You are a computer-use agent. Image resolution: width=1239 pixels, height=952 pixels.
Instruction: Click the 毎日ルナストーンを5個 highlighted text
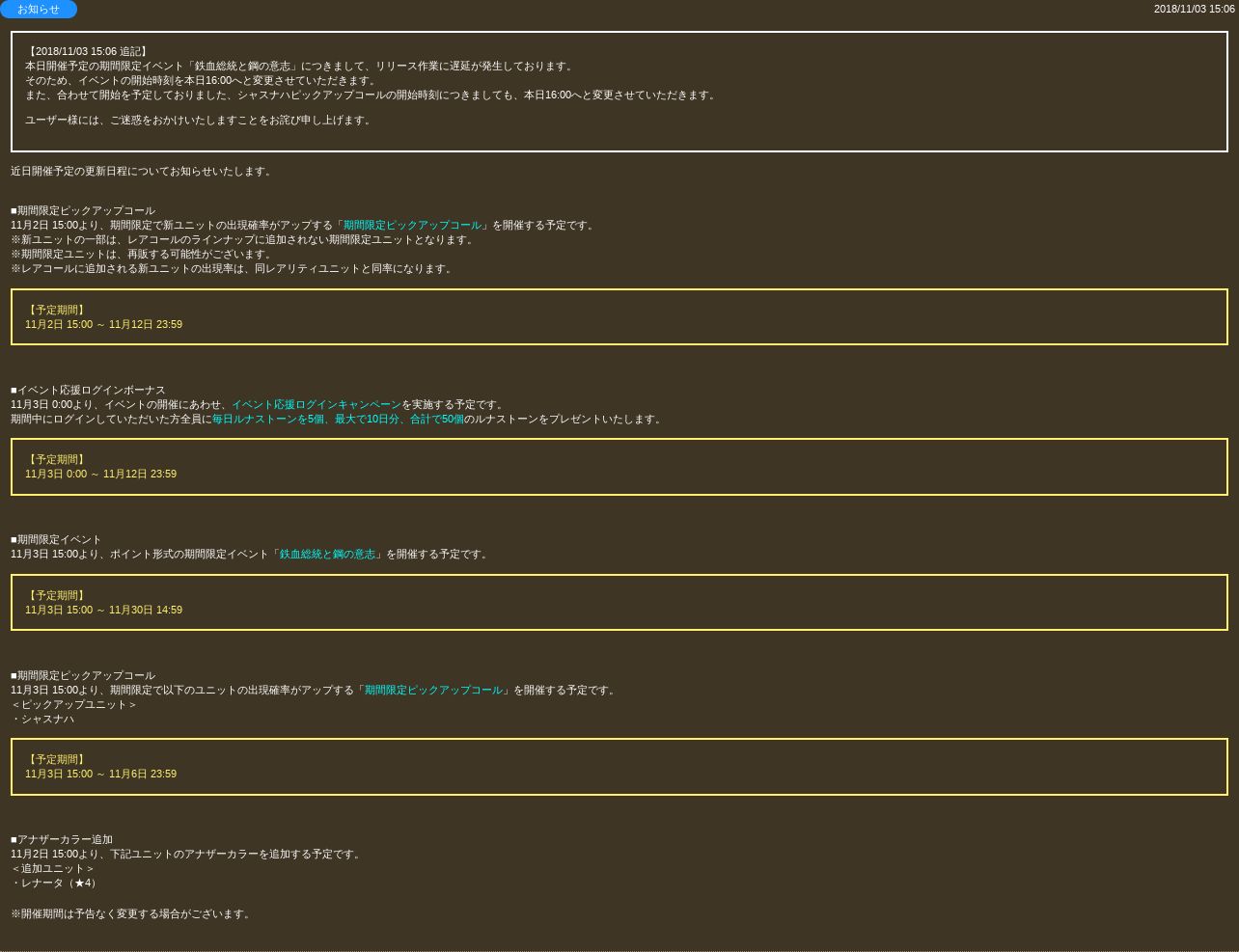click(268, 419)
